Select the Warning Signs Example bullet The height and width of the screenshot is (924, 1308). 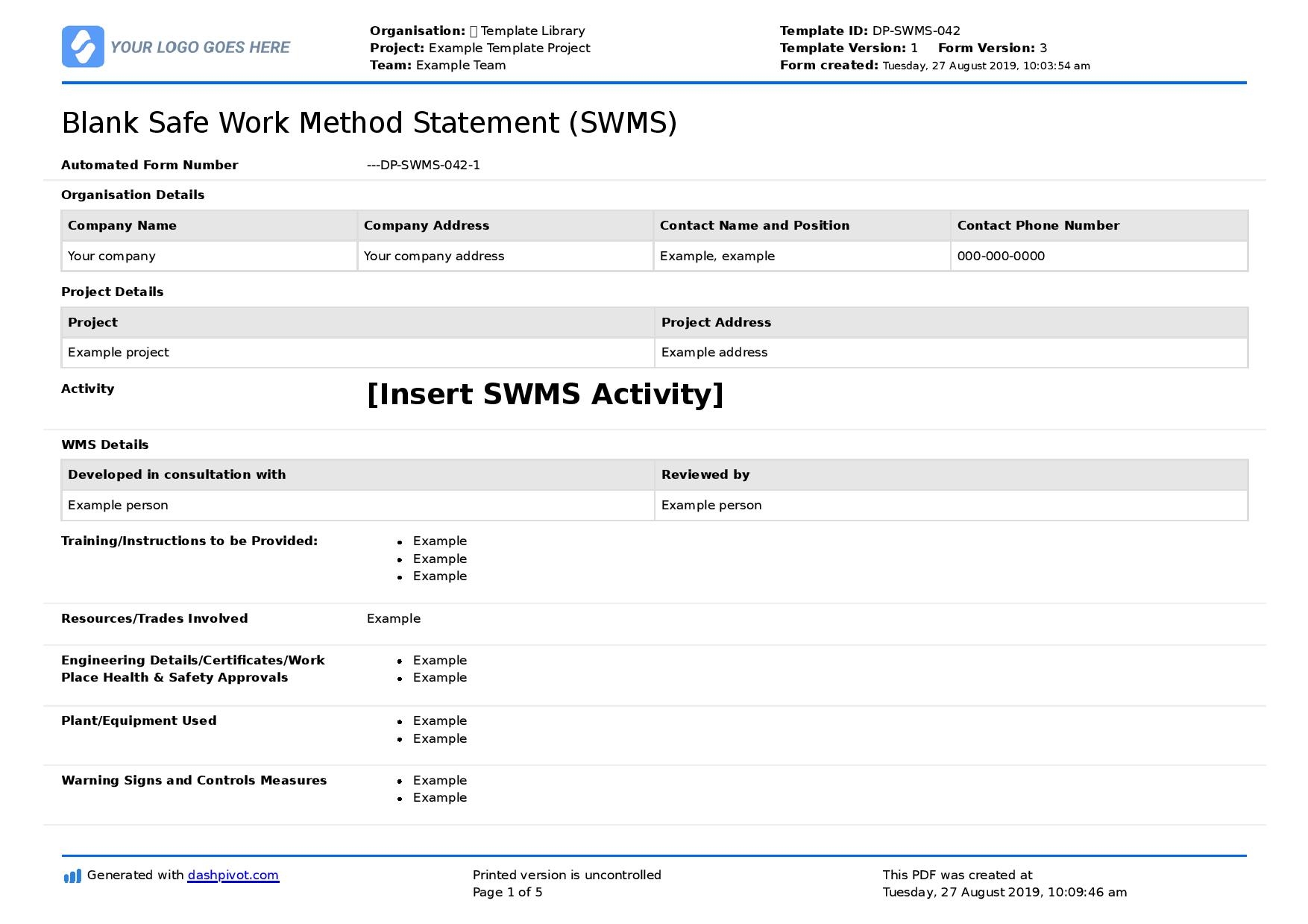[401, 780]
